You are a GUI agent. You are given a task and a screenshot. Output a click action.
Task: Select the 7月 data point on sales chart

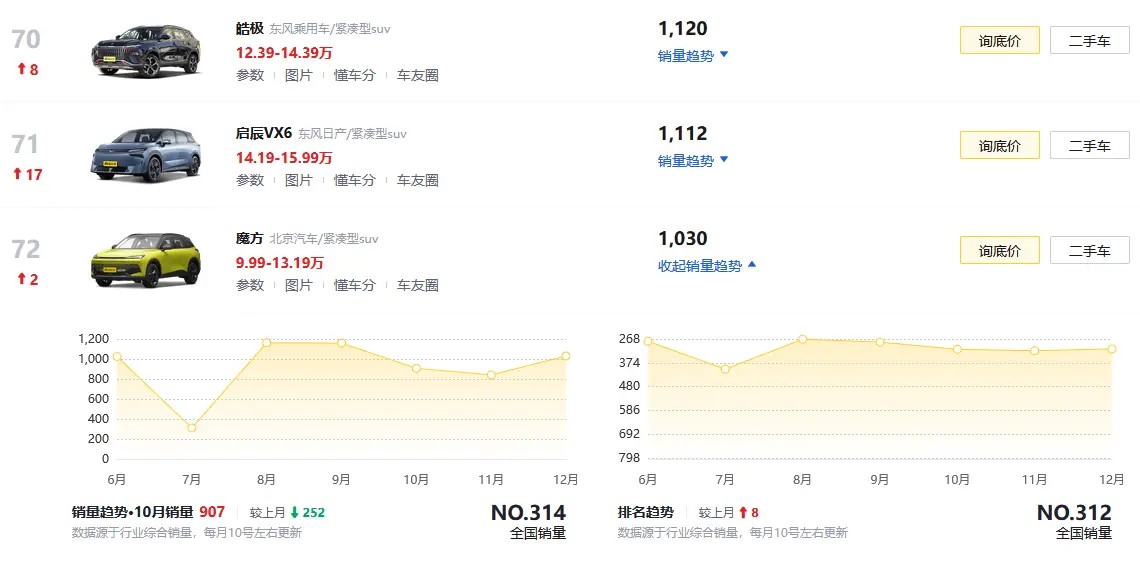tap(191, 428)
